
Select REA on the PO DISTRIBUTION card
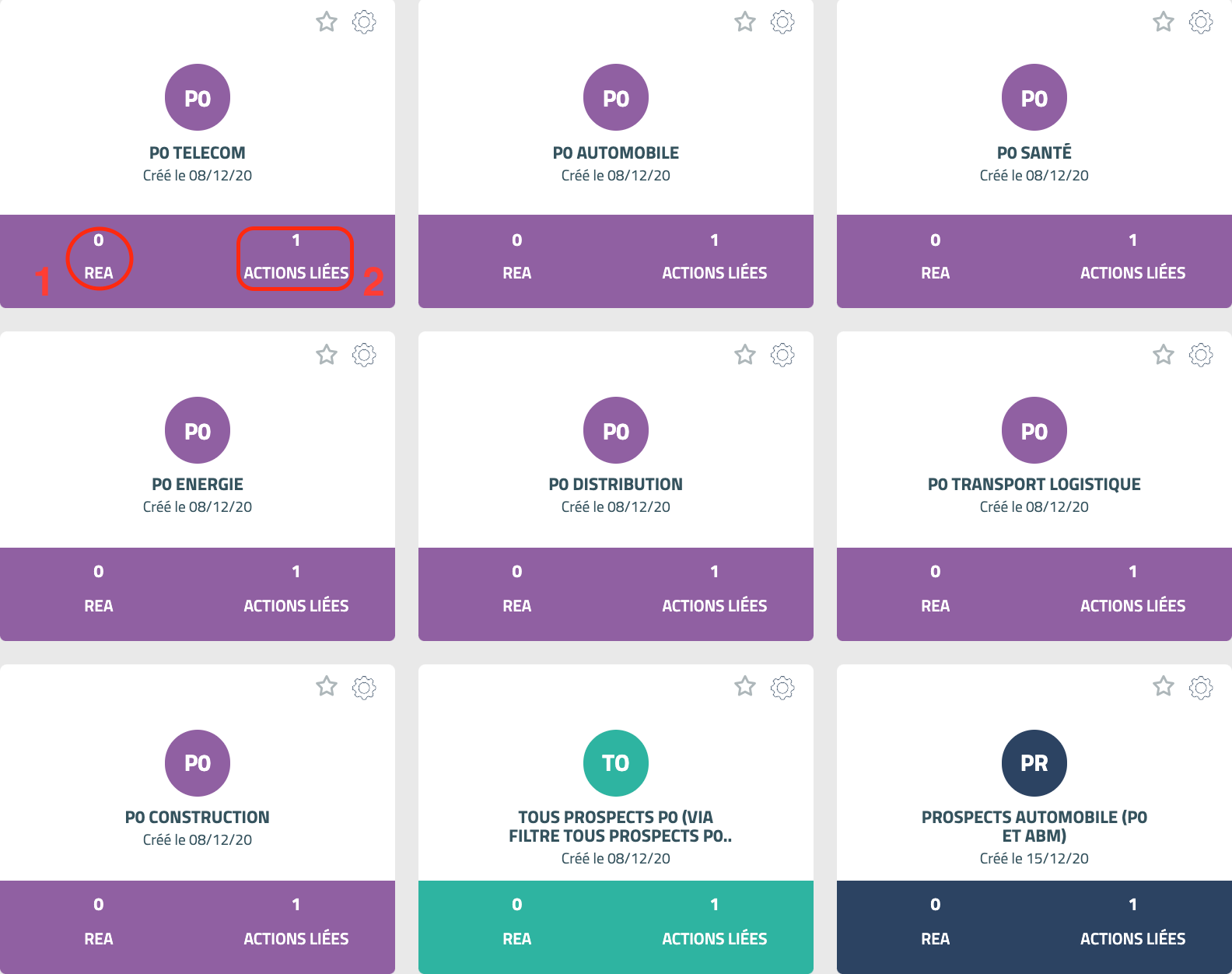(x=517, y=589)
